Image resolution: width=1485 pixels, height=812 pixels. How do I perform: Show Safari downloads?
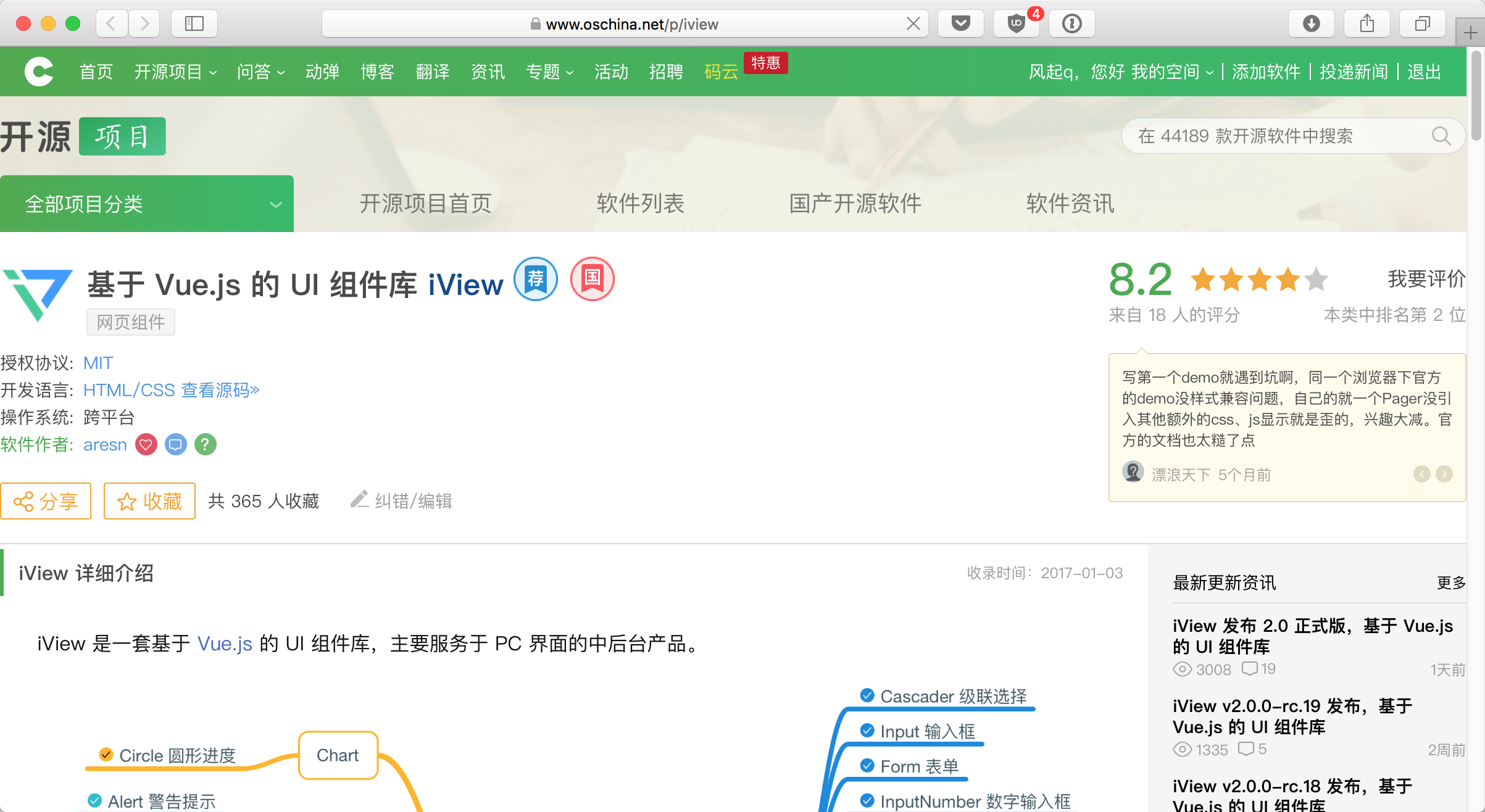pos(1312,24)
